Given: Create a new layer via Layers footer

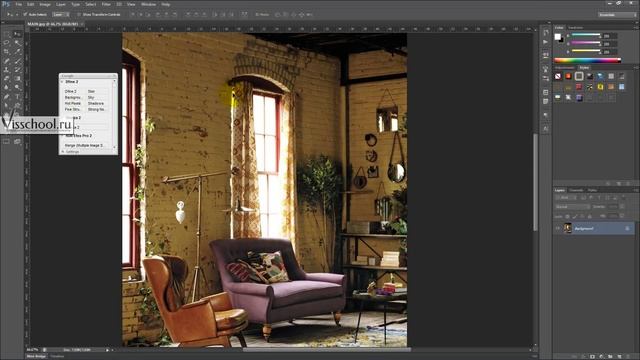Looking at the screenshot, I should click(x=619, y=356).
